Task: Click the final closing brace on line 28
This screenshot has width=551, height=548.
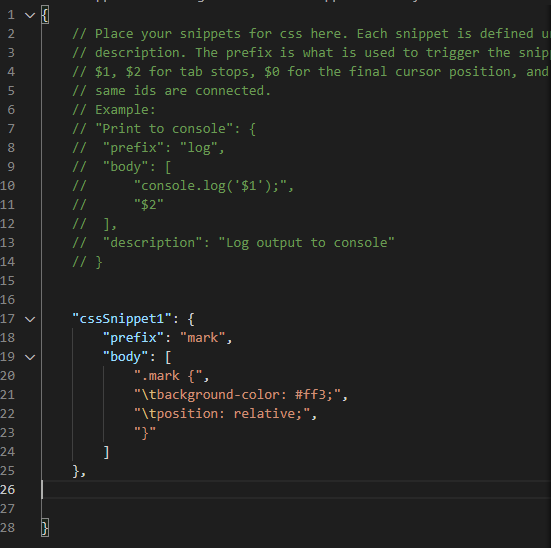Action: (45, 528)
